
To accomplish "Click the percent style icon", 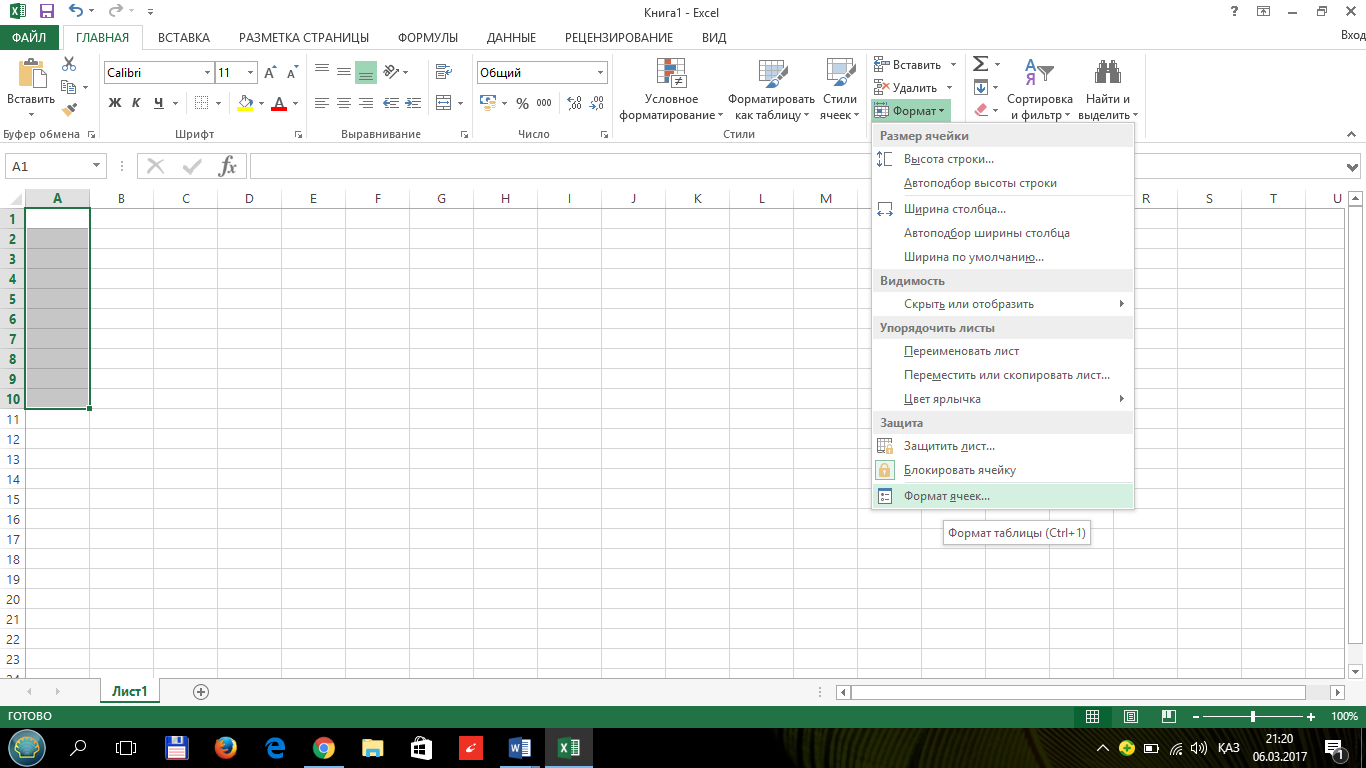I will click(522, 103).
